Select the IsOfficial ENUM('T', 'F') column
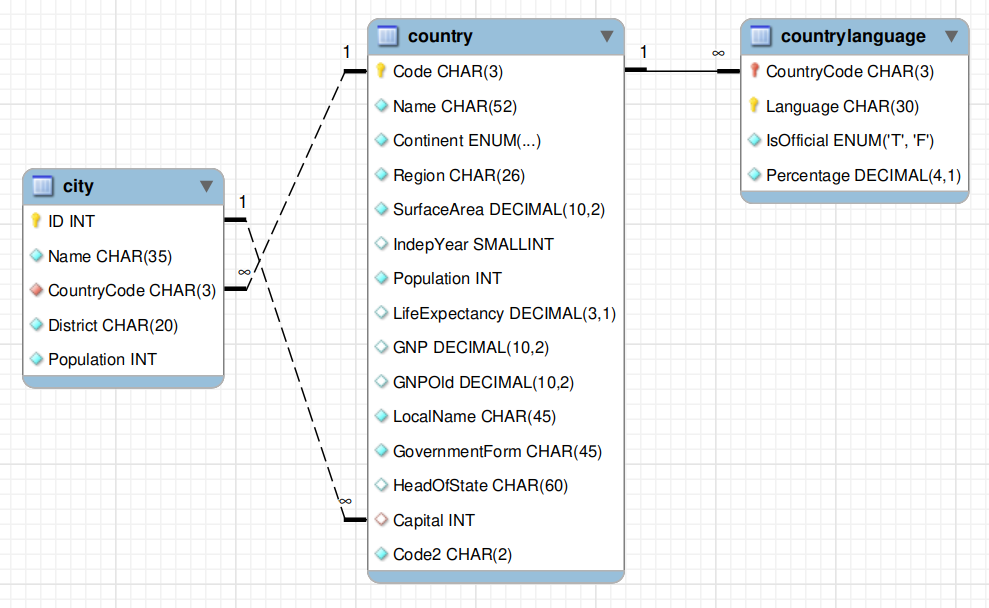 coord(854,140)
